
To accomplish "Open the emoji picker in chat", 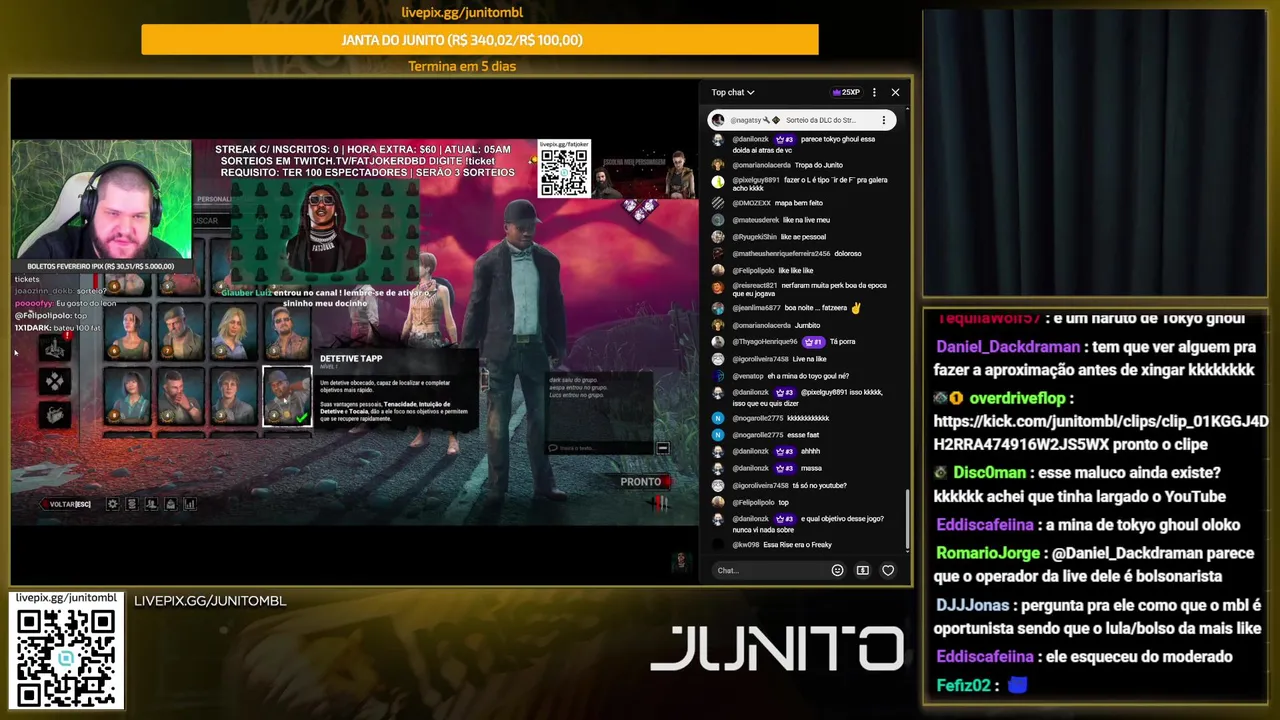I will tap(838, 570).
